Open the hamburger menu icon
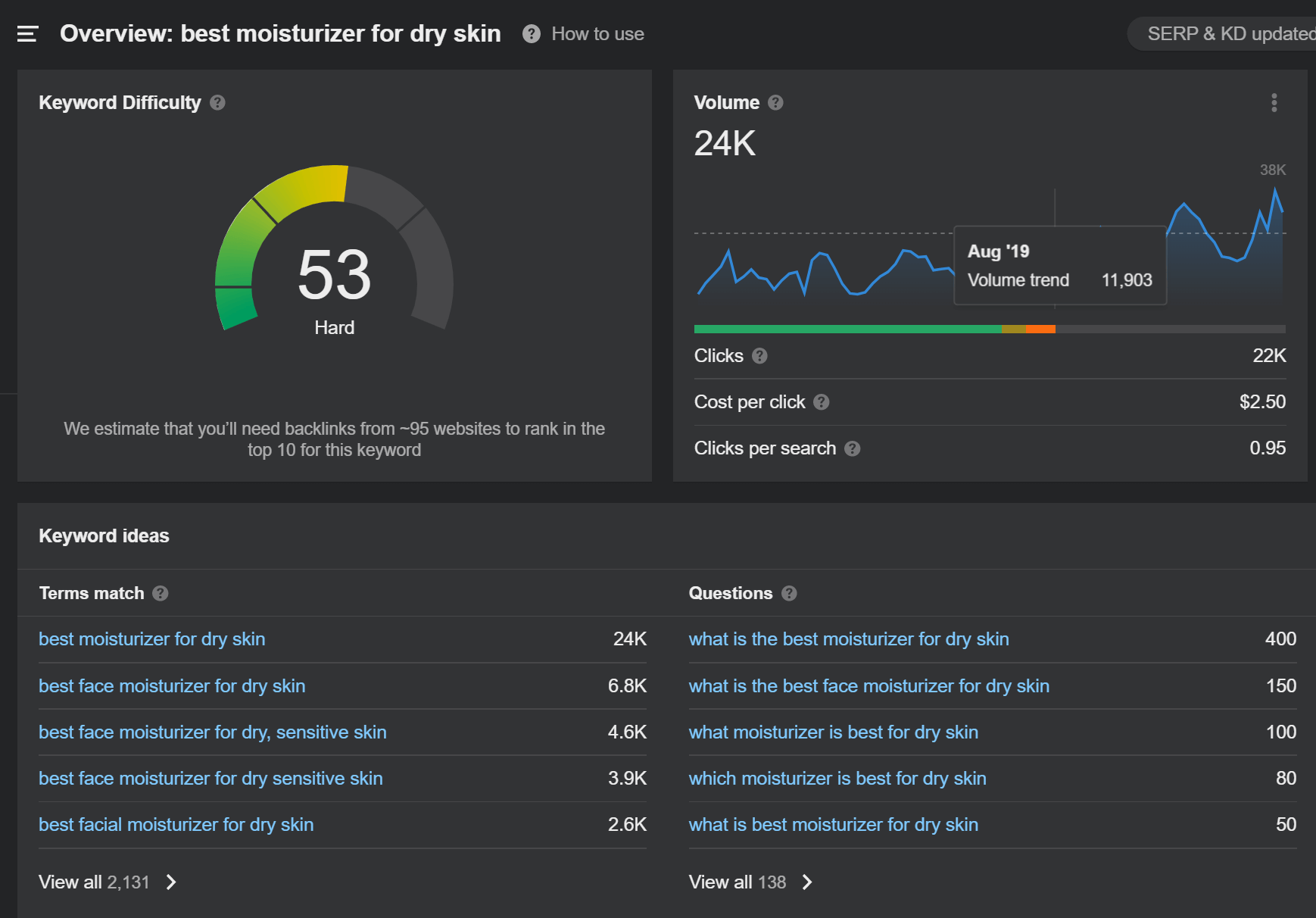The height and width of the screenshot is (918, 1316). (x=27, y=34)
